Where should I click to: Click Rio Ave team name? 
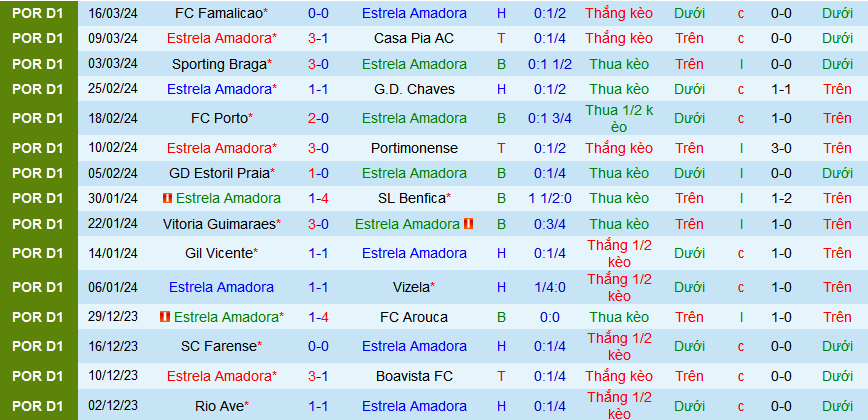pyautogui.click(x=221, y=406)
